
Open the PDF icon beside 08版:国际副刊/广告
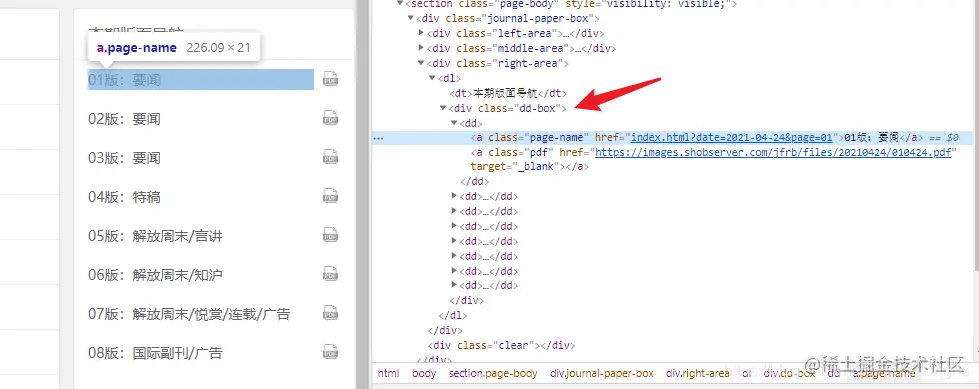(x=330, y=352)
